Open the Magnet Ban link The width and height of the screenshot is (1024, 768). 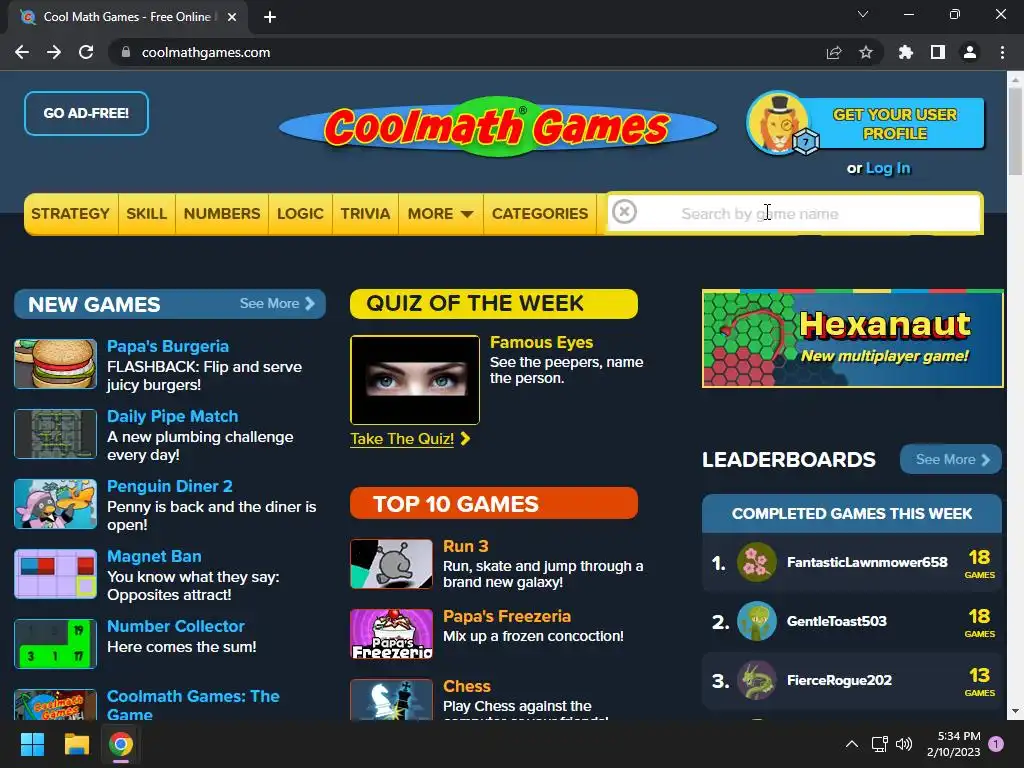[x=154, y=556]
